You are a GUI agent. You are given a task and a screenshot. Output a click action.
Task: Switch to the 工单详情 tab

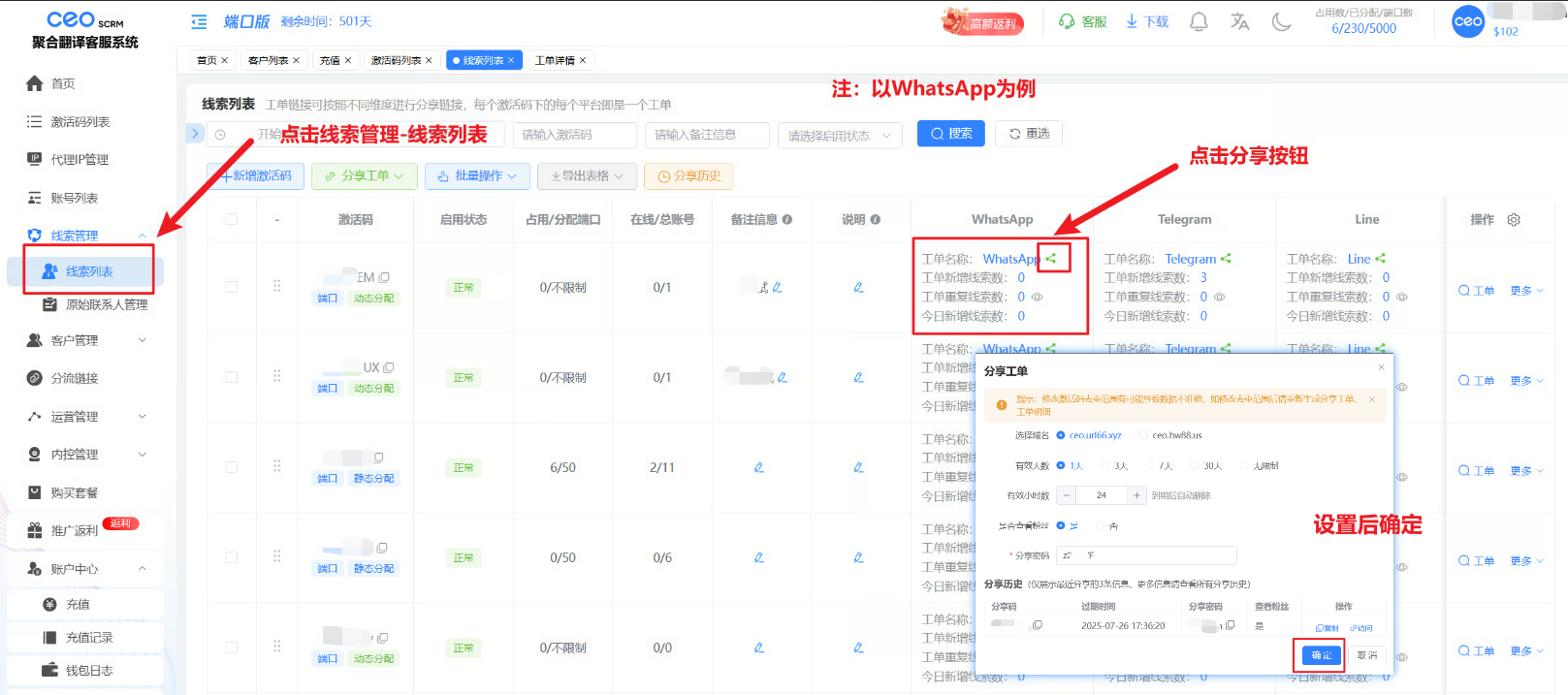tap(560, 60)
